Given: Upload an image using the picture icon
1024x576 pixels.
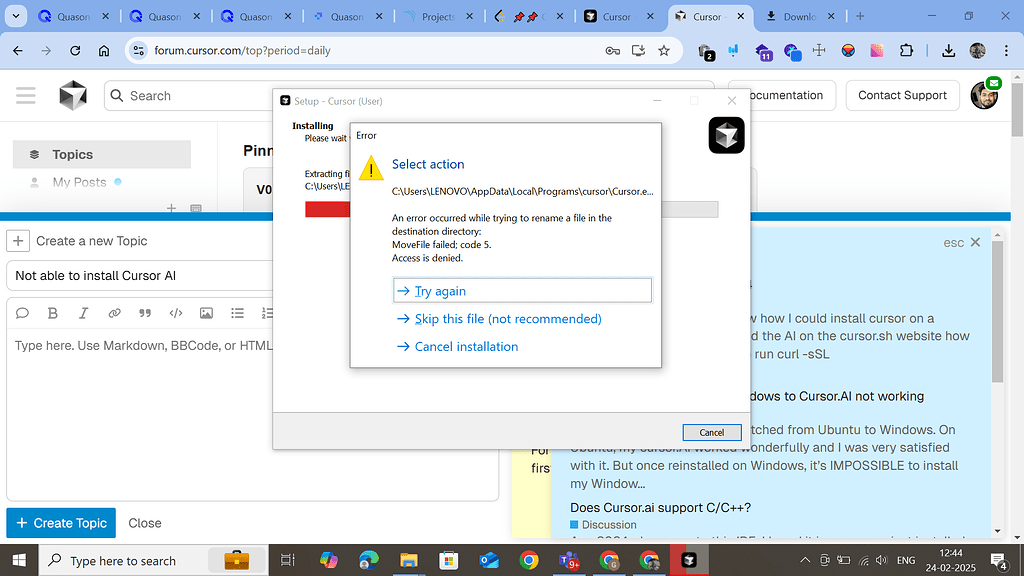Looking at the screenshot, I should tap(206, 313).
